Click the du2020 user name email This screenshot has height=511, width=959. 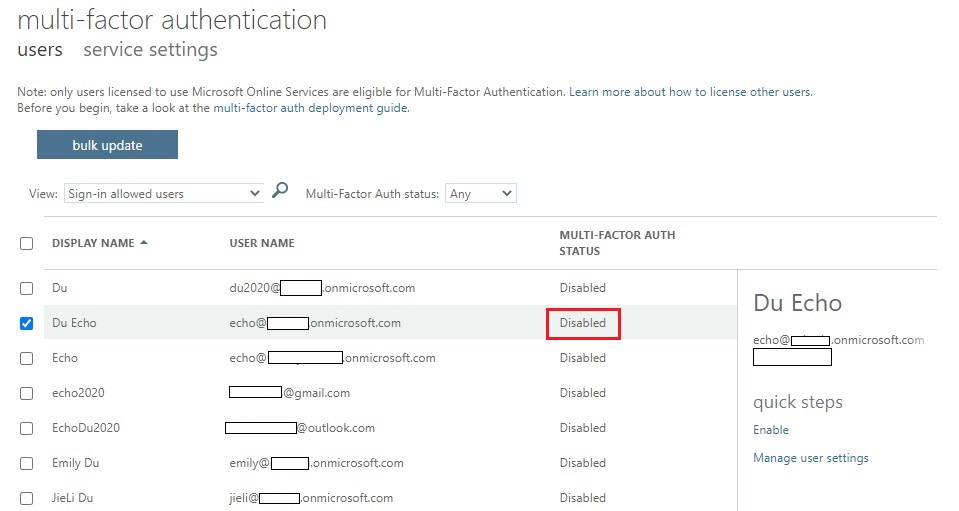point(322,288)
